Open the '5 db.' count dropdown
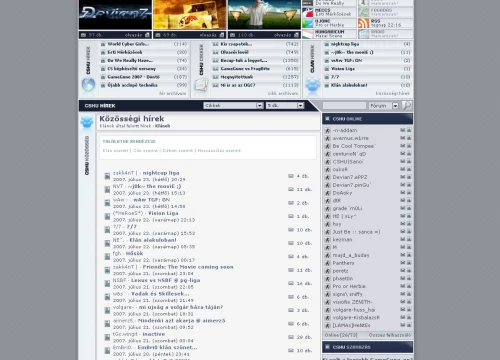 pos(285,105)
